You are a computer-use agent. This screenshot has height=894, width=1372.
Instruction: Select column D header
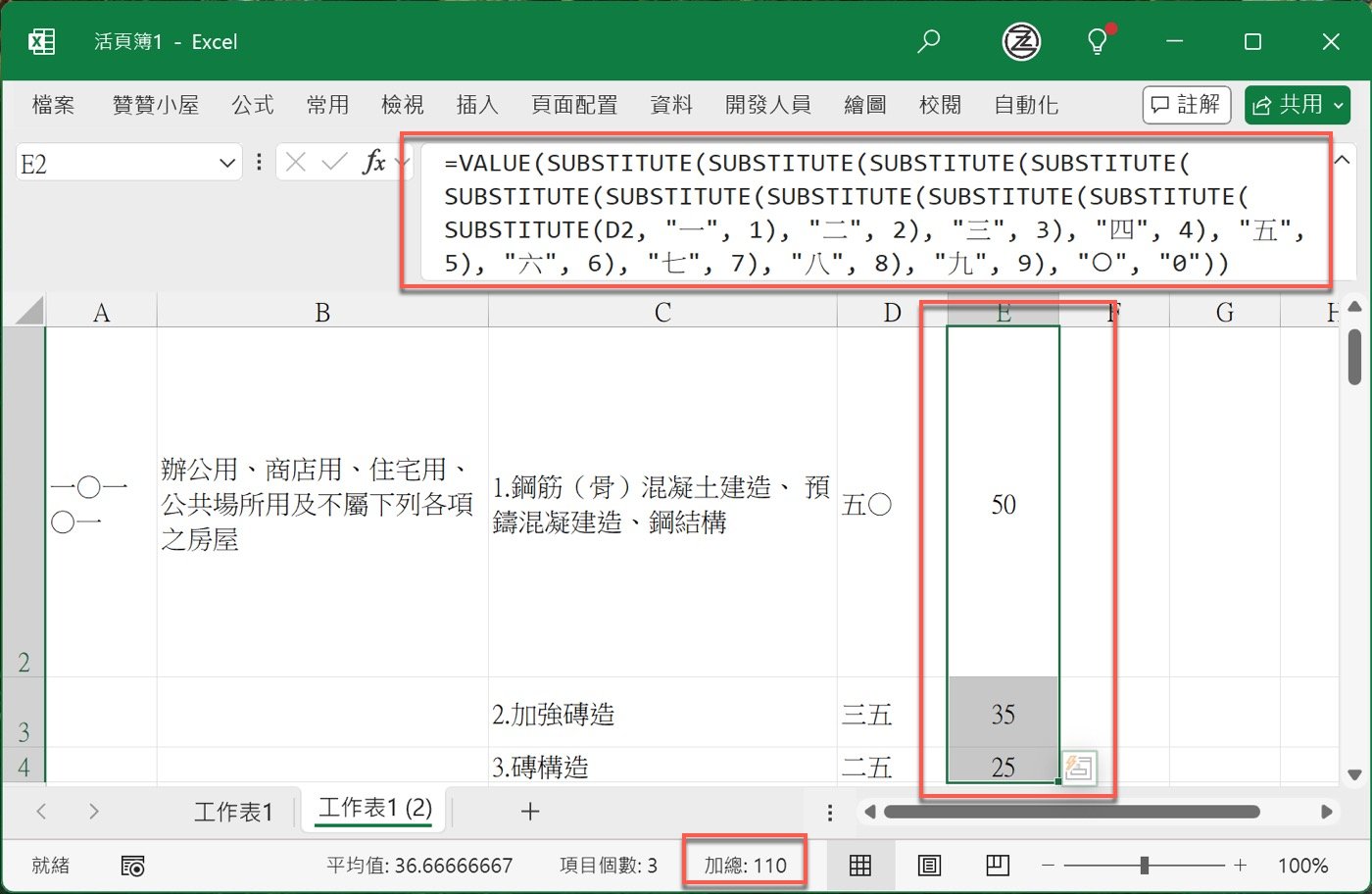[892, 313]
